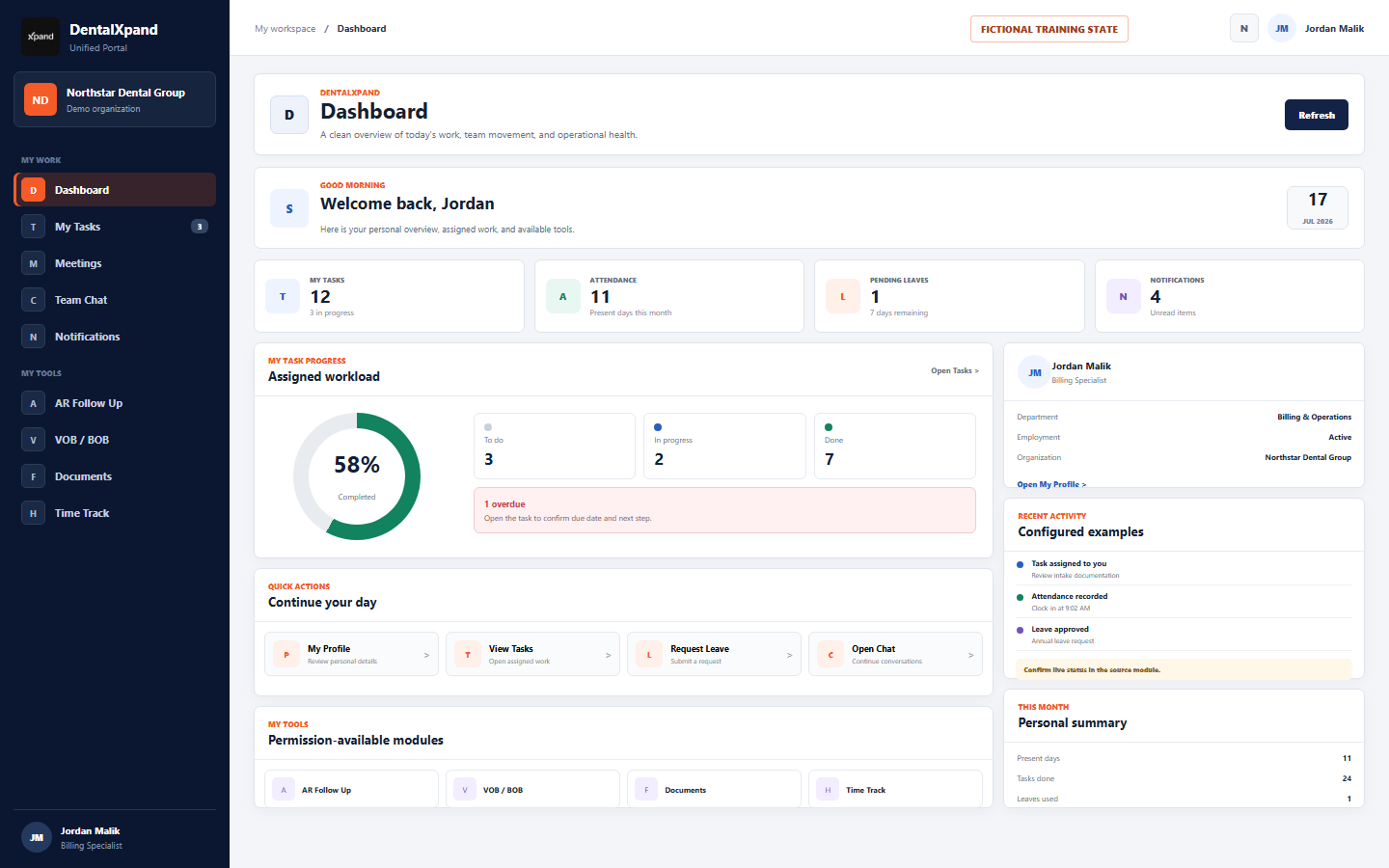
Task: Click the AR Follow Up A sidebar icon
Action: click(x=33, y=403)
